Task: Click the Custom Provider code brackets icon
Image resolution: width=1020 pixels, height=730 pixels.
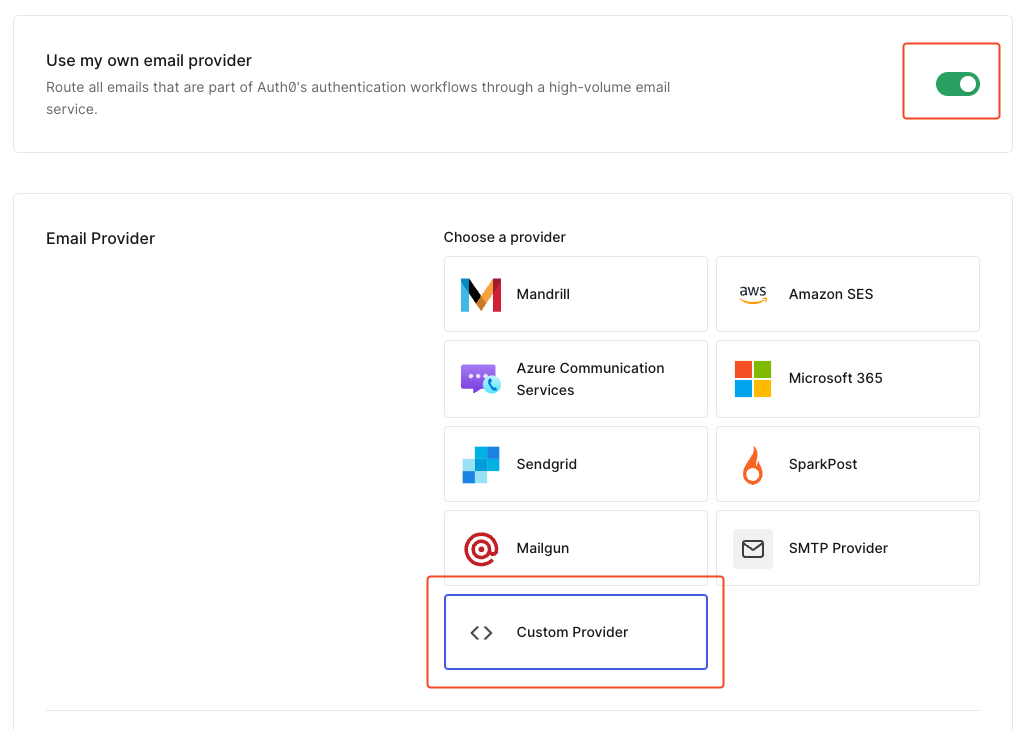Action: [481, 633]
